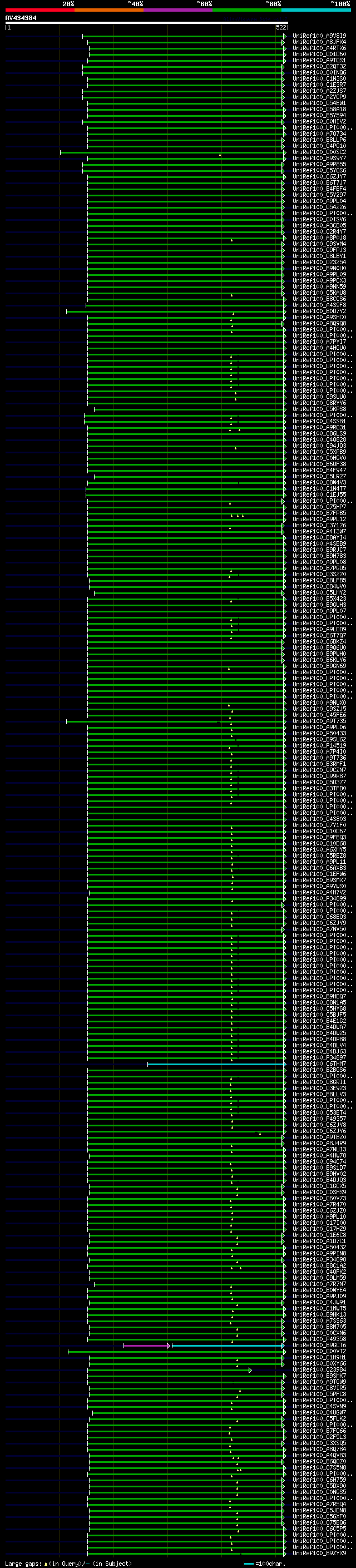356x1568 pixels.
Task: Click the purple ~60% identity legend segment
Action: 179,10
